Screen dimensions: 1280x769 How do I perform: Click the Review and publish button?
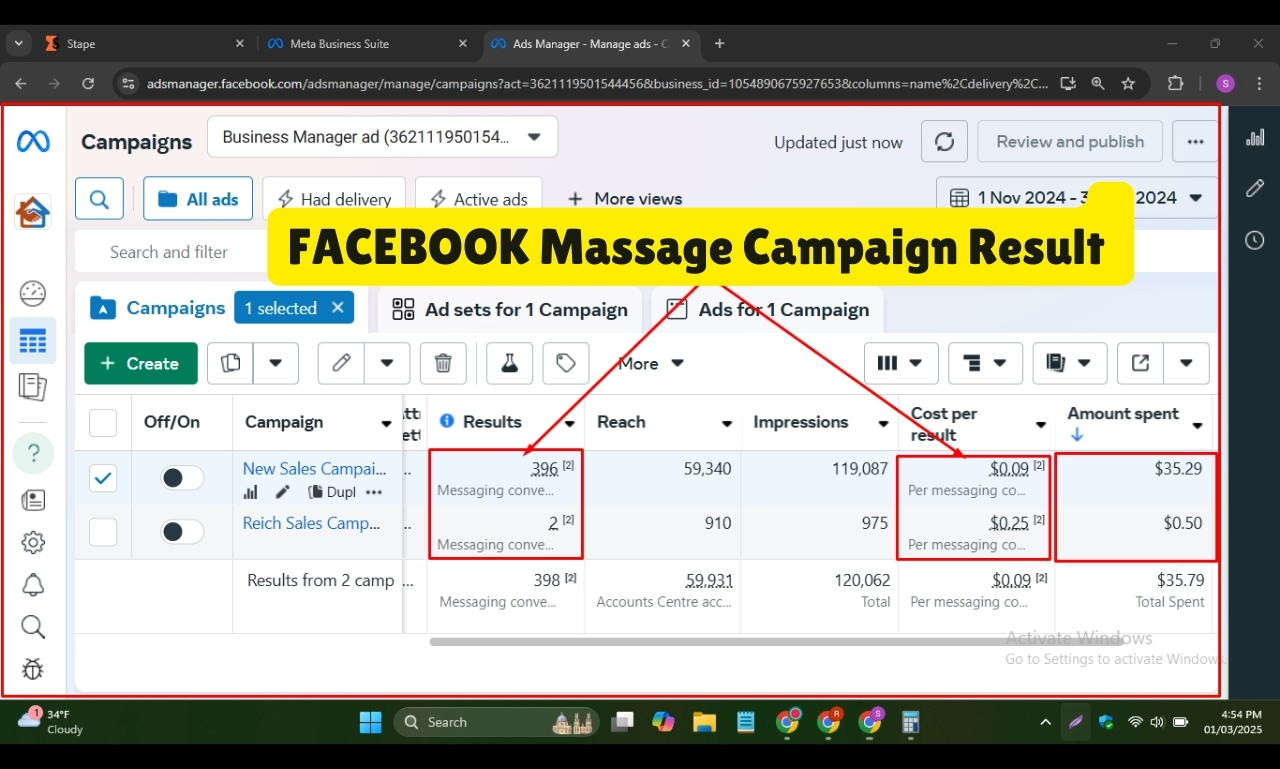coord(1070,142)
